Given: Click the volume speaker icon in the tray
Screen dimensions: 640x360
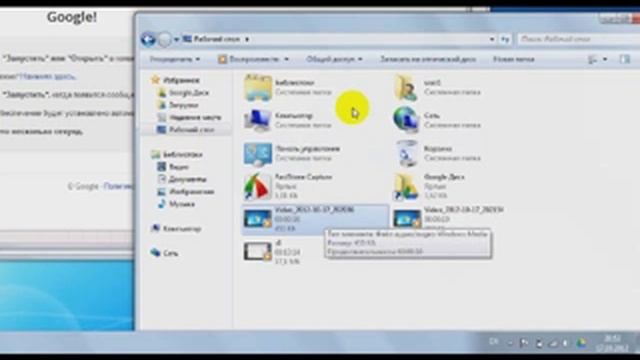Looking at the screenshot, I should 566,343.
